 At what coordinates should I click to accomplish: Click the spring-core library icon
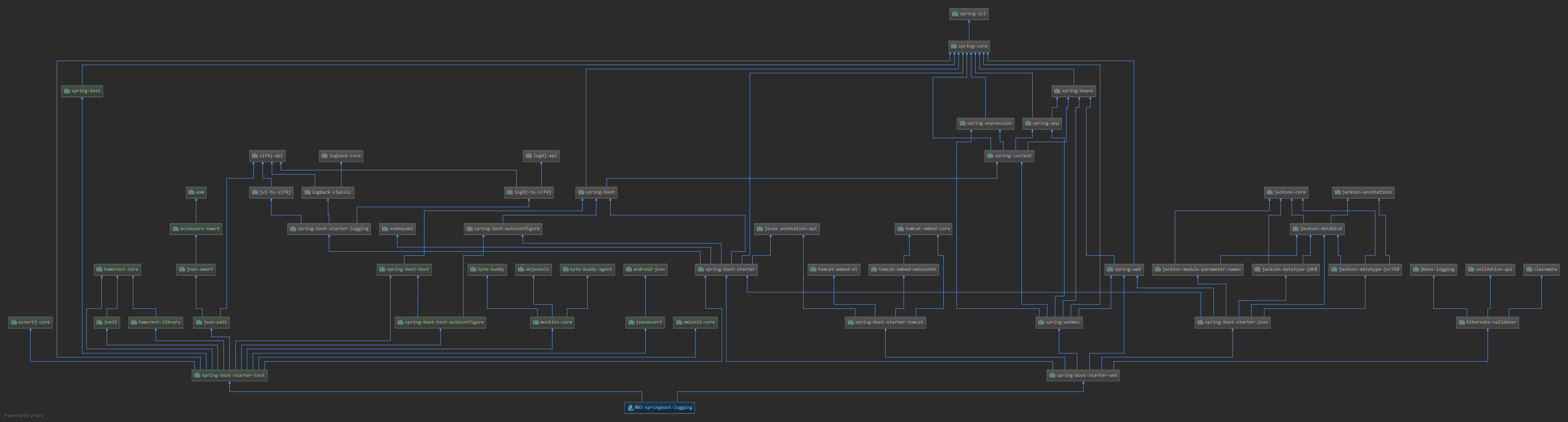(x=954, y=46)
